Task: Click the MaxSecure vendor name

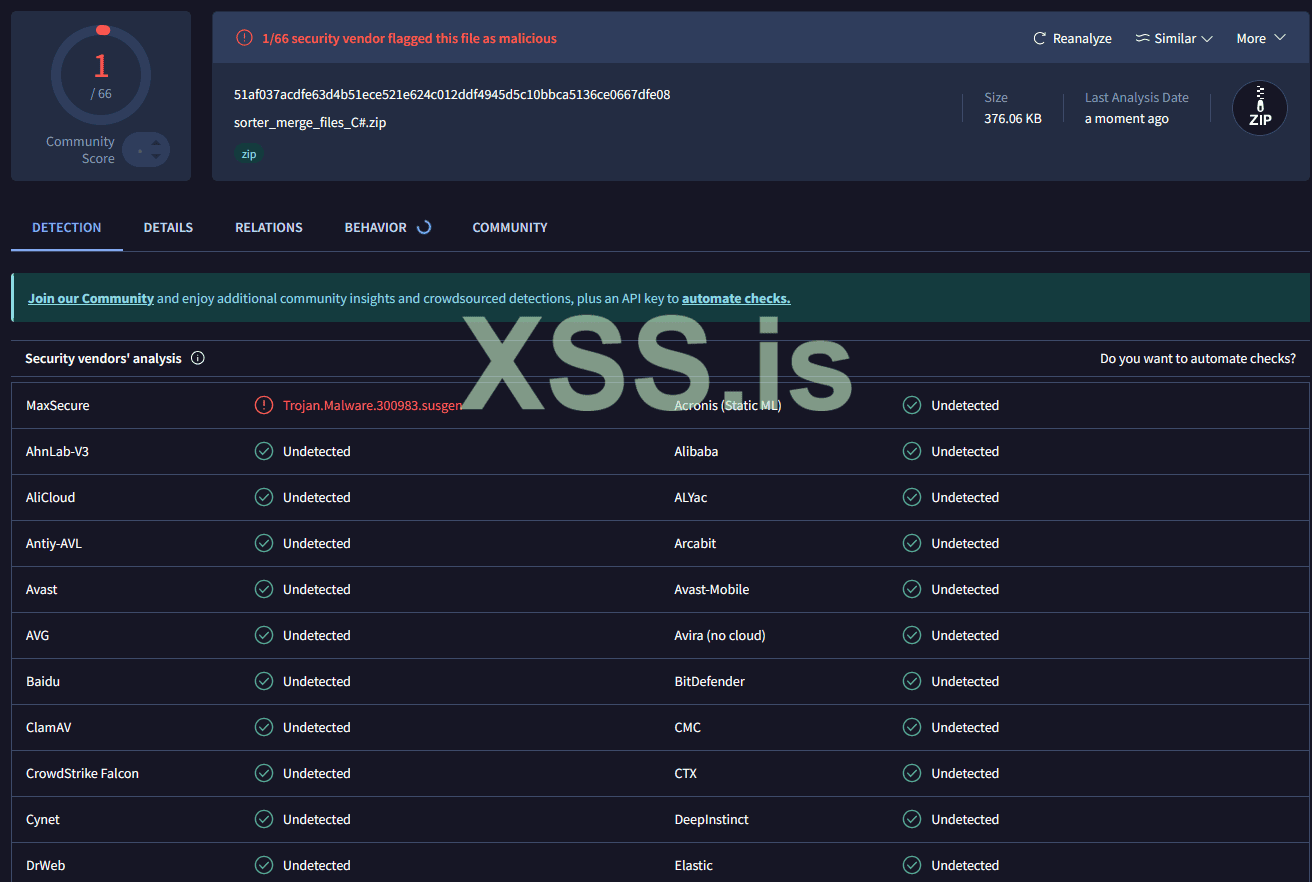Action: pyautogui.click(x=58, y=405)
